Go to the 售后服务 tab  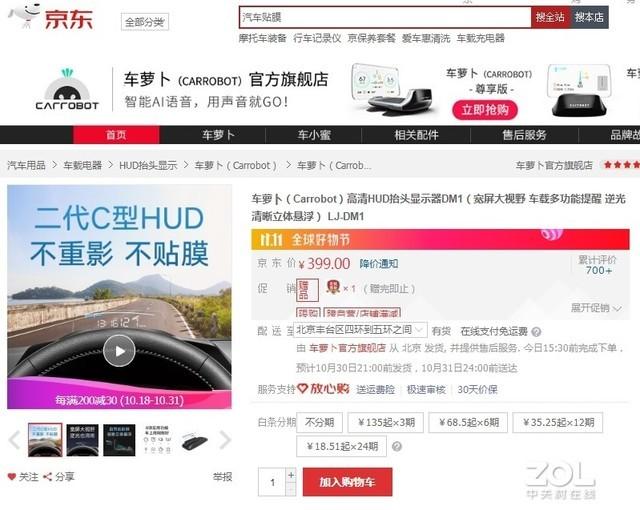coord(524,135)
